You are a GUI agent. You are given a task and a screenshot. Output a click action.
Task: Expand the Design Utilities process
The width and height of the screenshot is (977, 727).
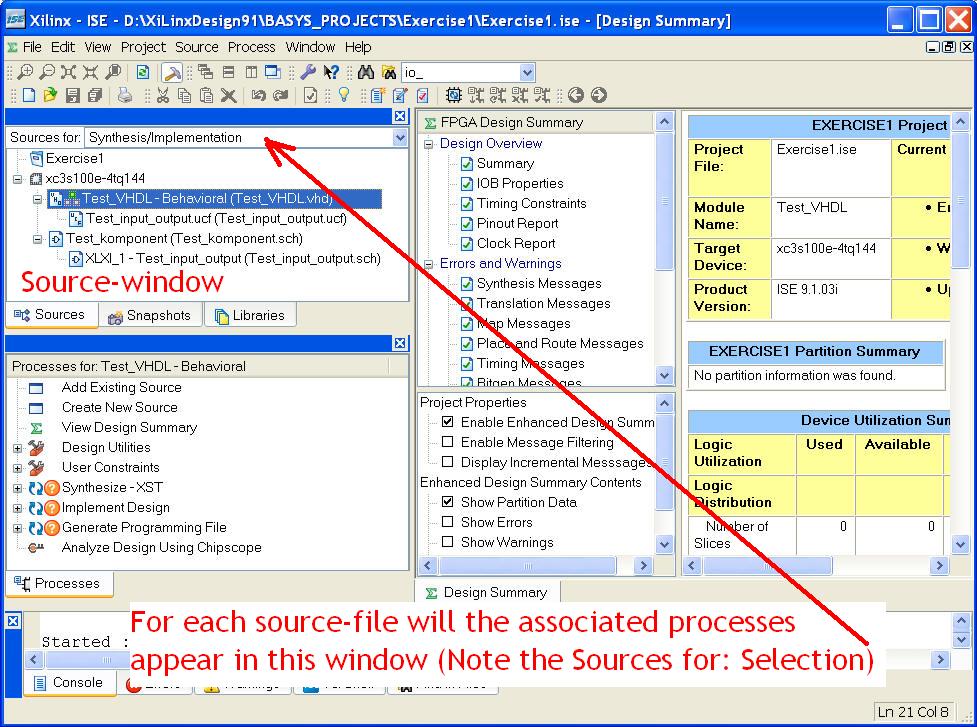[17, 448]
